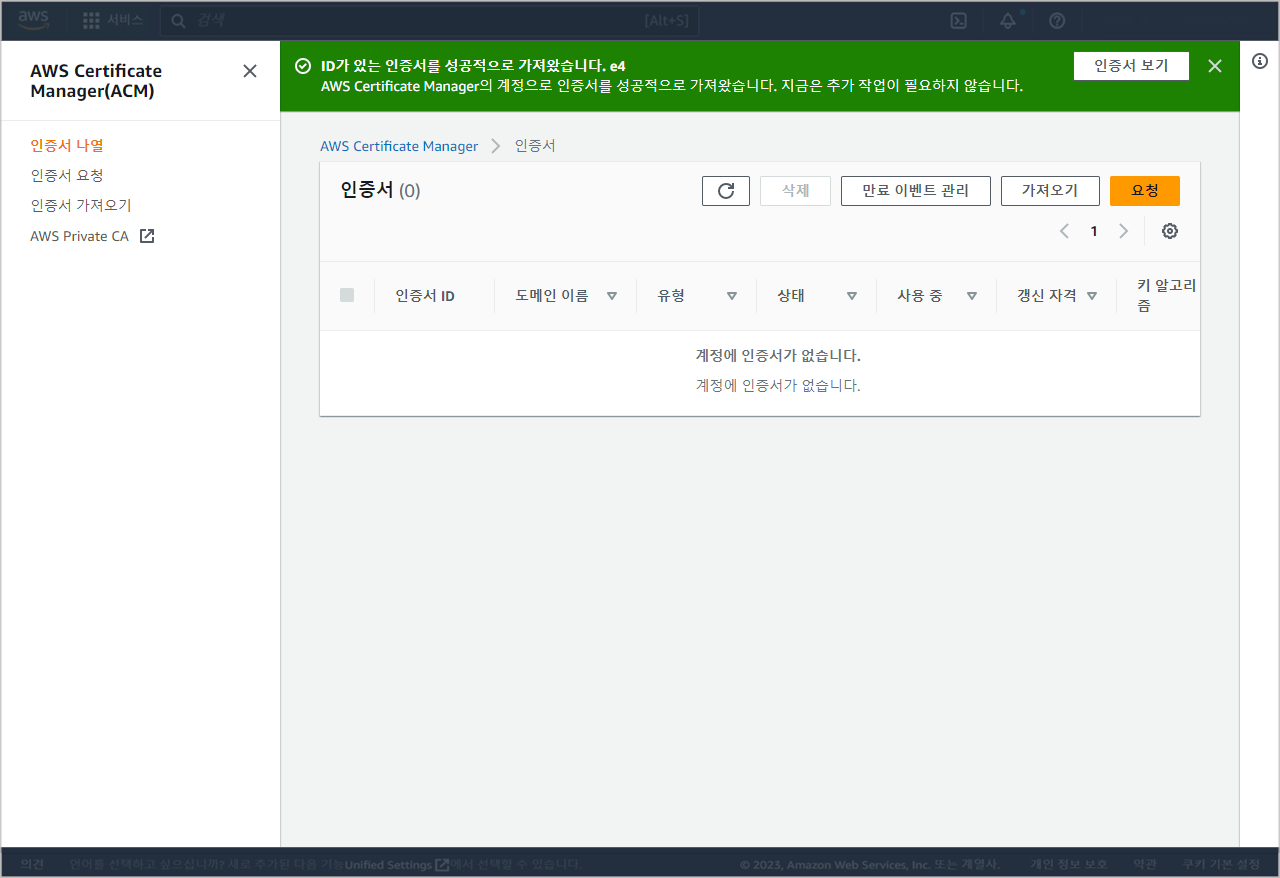The width and height of the screenshot is (1280, 878).
Task: Click the 인증서 보기 button in banner
Action: [x=1131, y=66]
